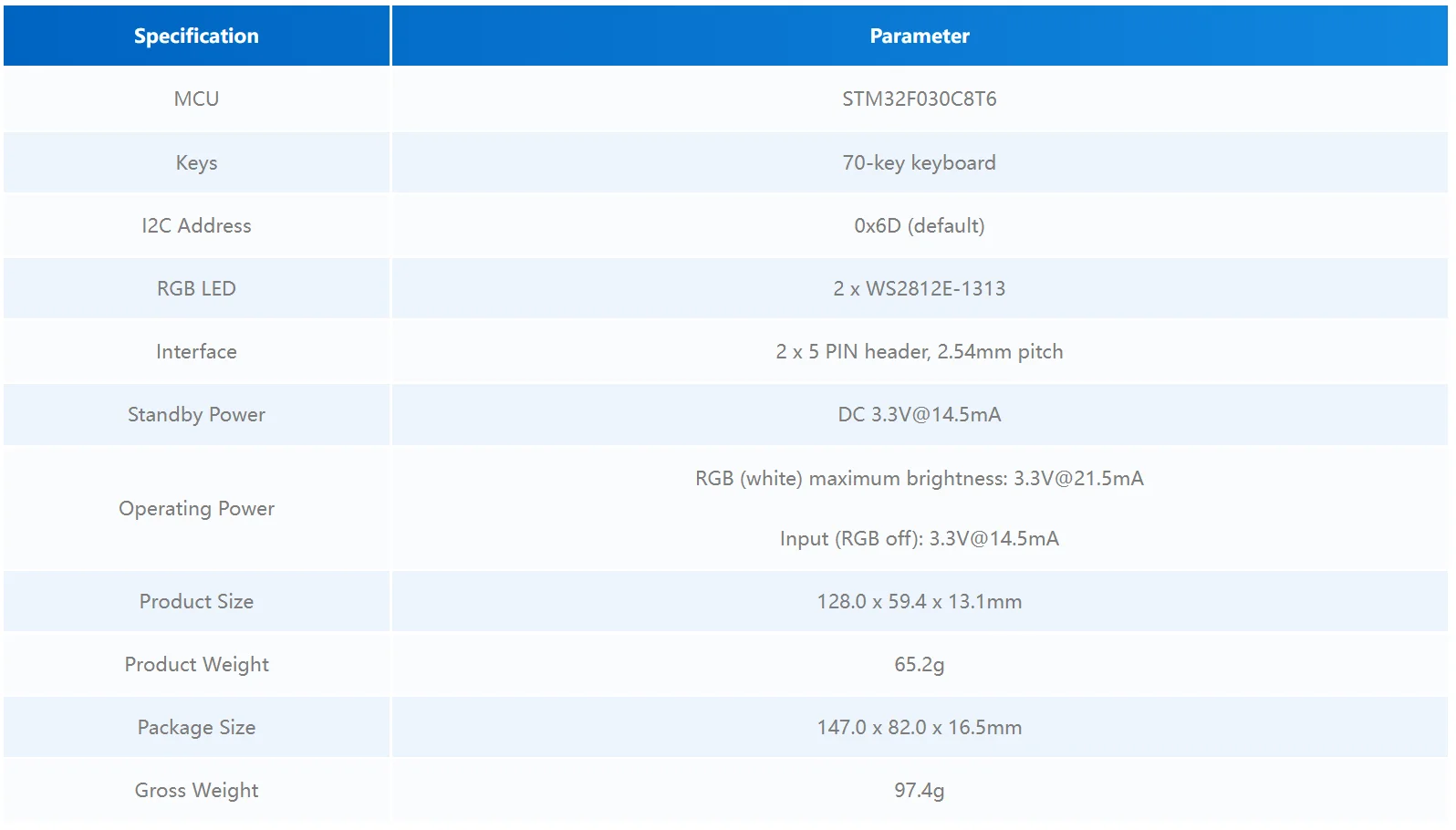The height and width of the screenshot is (830, 1456).
Task: Click the Standby Power label
Action: [196, 415]
